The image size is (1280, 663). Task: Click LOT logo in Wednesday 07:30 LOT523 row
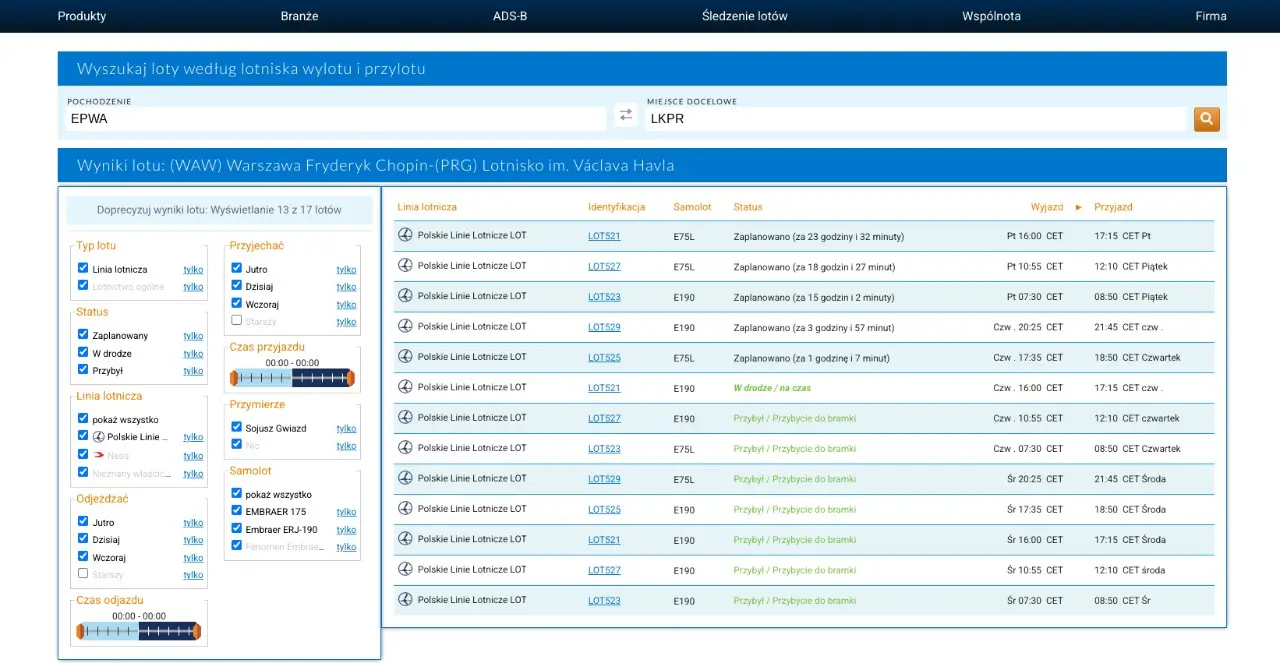pos(405,600)
